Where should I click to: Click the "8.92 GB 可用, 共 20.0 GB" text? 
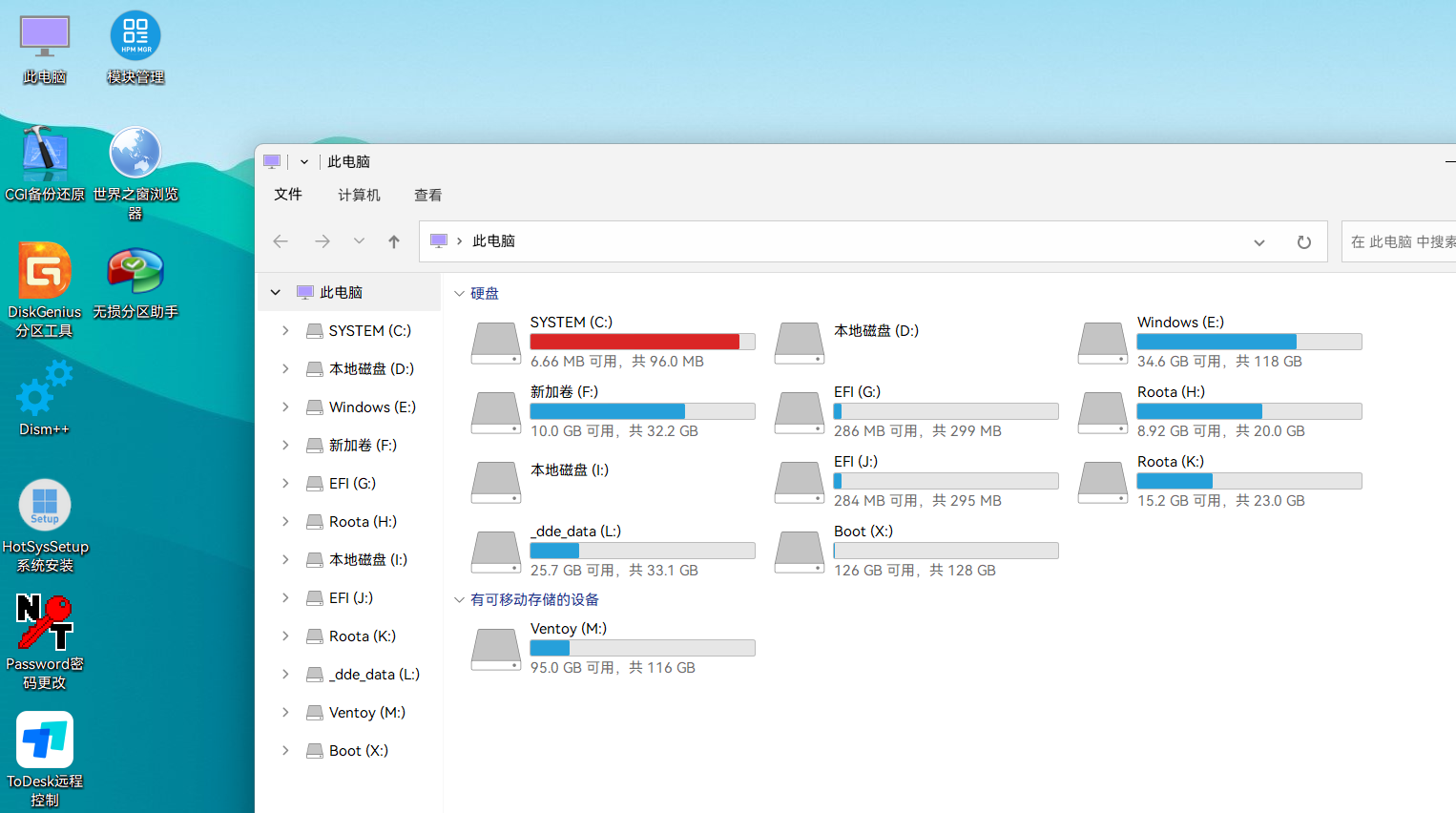click(1221, 431)
